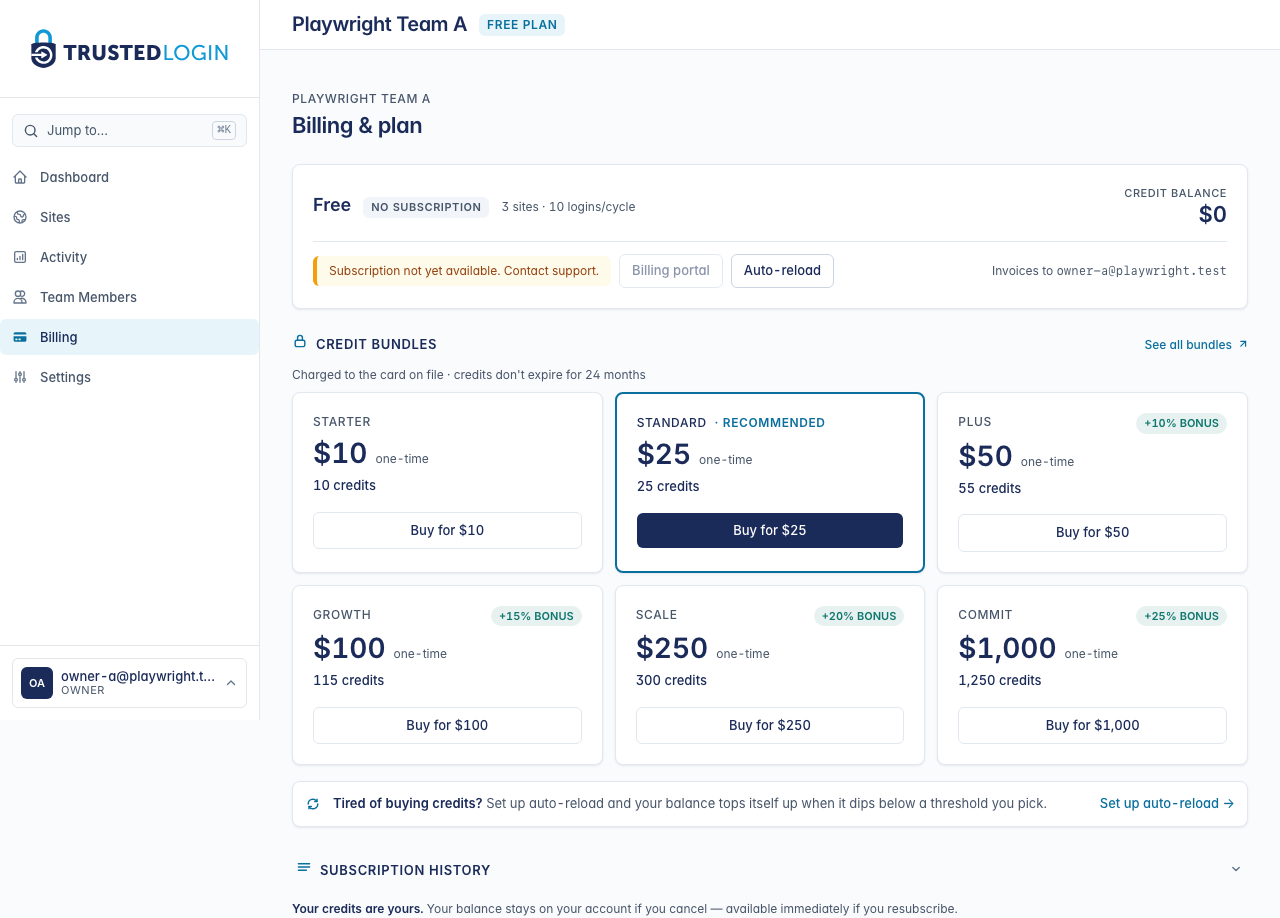Select Billing in the sidebar navigation
This screenshot has height=918, width=1280.
click(x=58, y=337)
